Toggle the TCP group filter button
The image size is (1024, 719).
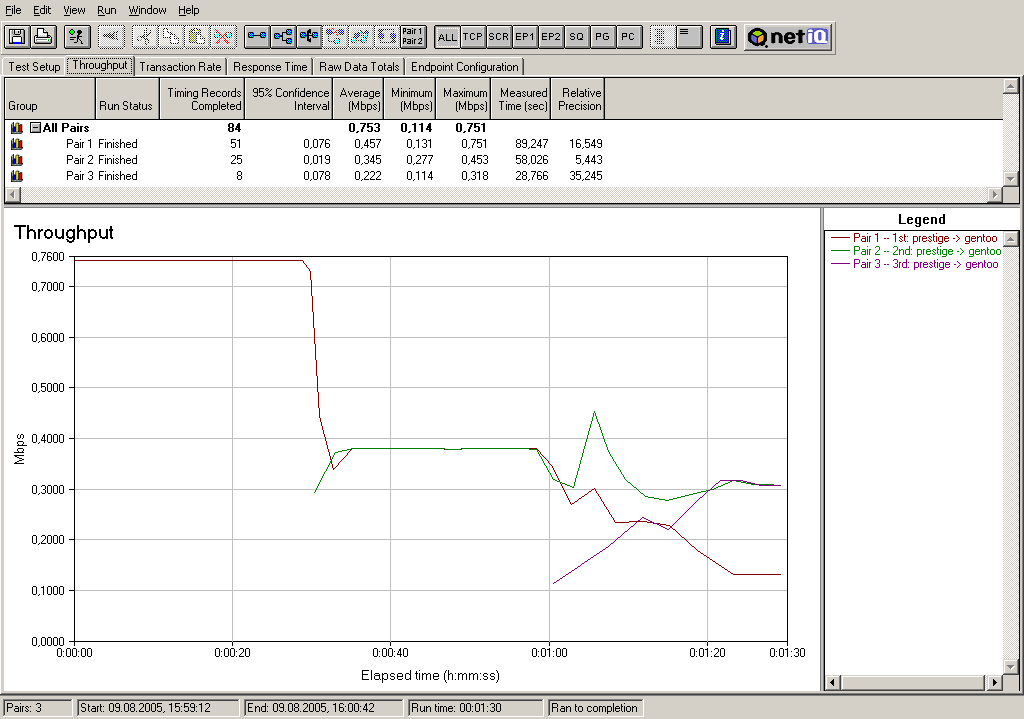tap(473, 37)
